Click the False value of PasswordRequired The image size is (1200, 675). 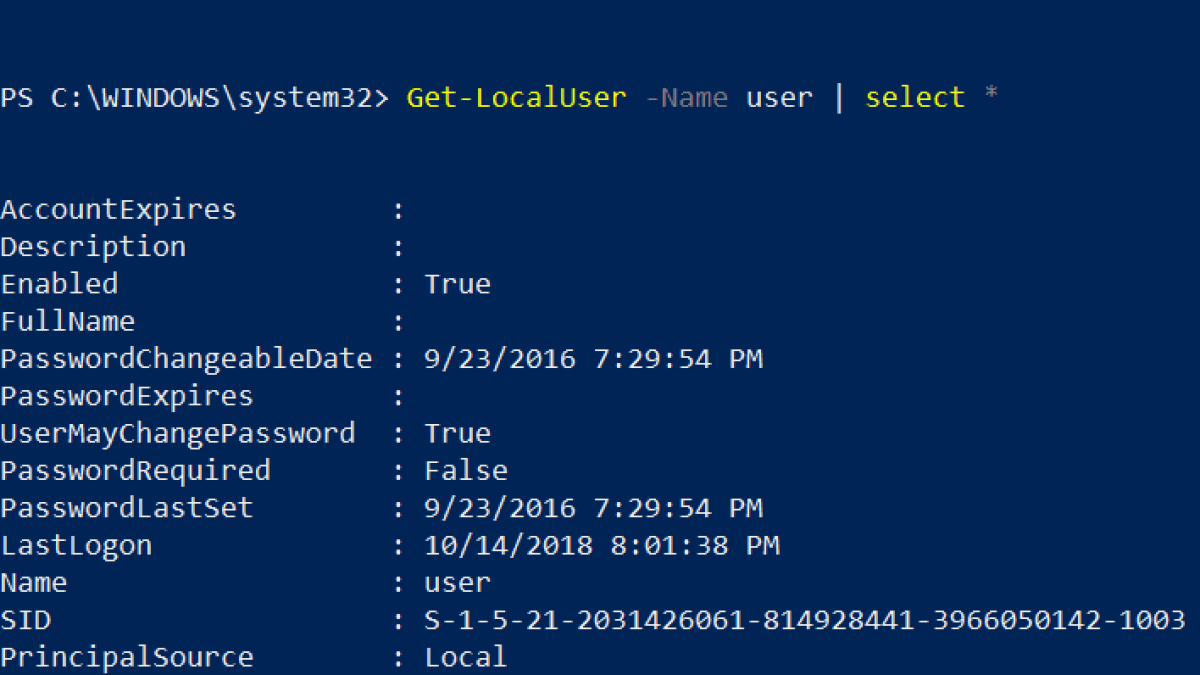pyautogui.click(x=466, y=471)
